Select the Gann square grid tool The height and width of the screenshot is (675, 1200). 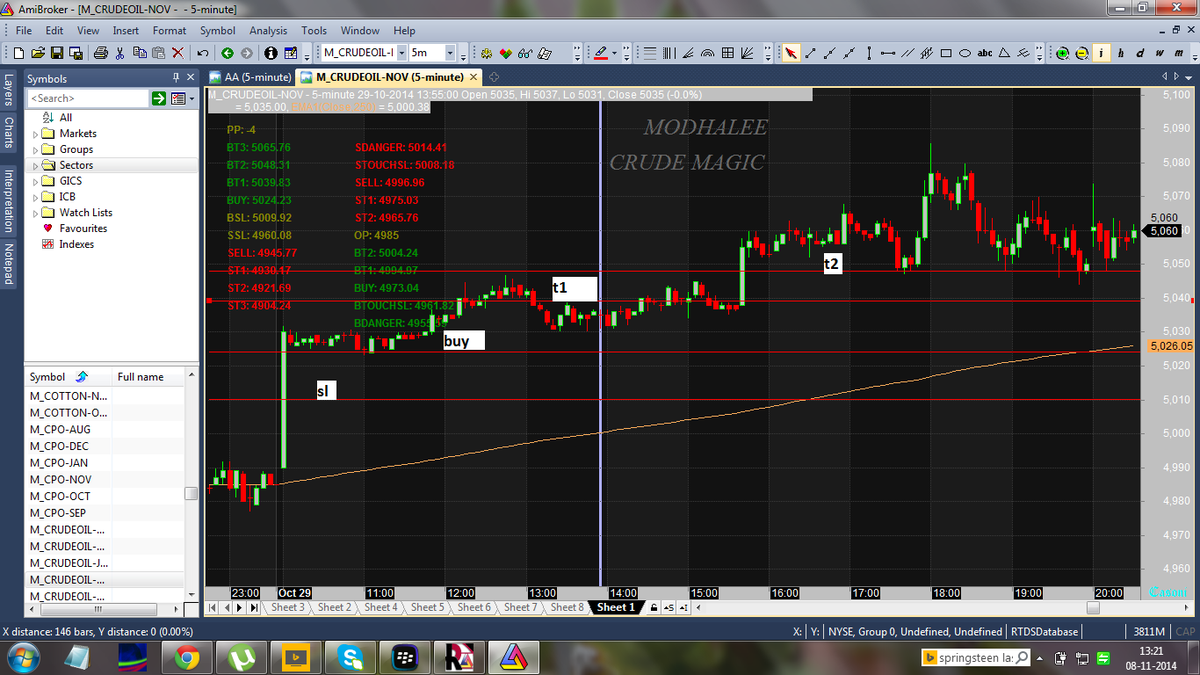coord(728,53)
